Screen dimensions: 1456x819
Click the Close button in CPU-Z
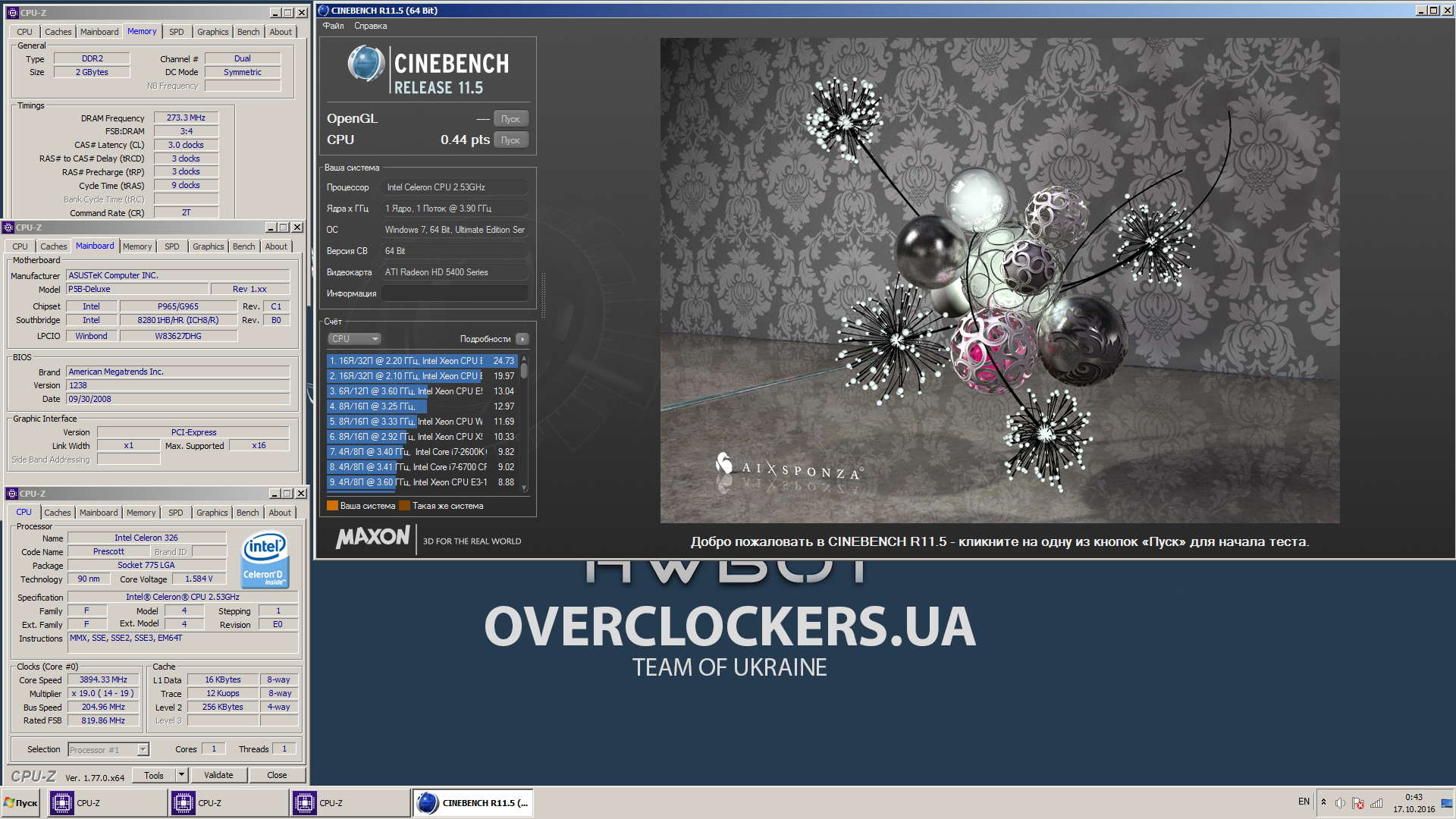(277, 775)
